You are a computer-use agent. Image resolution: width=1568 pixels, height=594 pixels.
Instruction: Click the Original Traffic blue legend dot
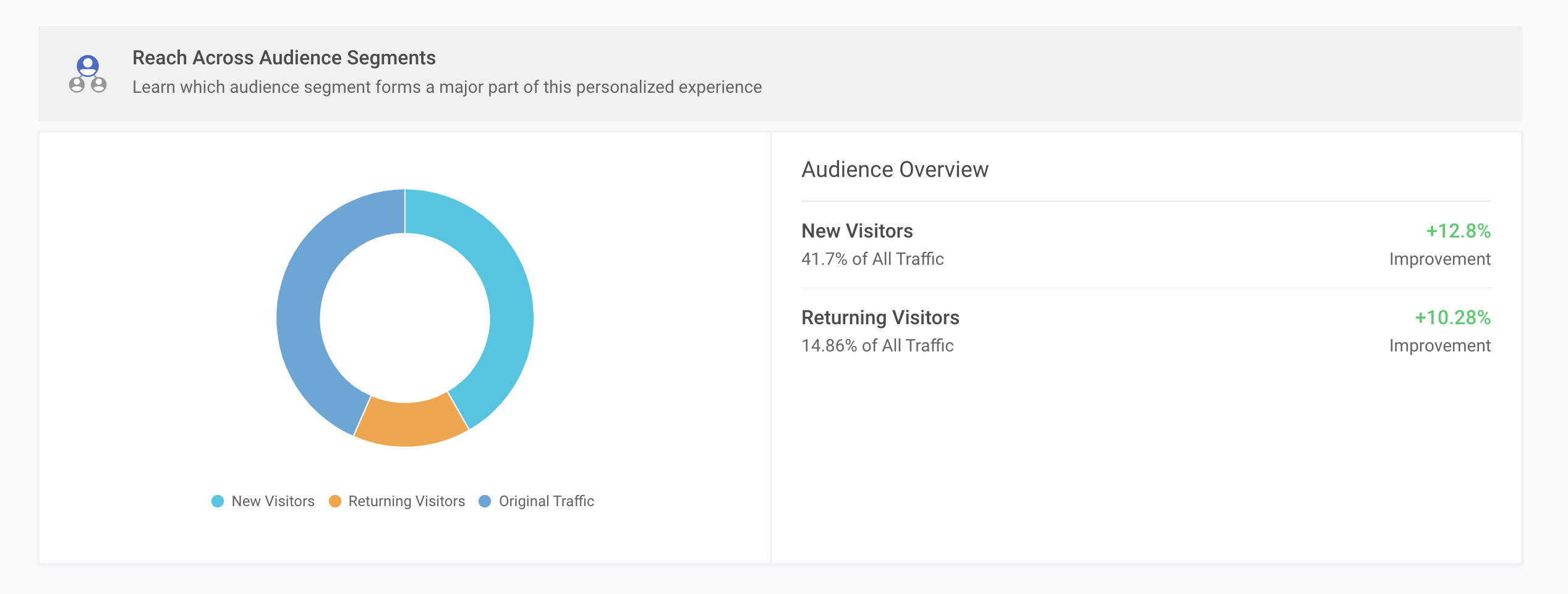485,501
